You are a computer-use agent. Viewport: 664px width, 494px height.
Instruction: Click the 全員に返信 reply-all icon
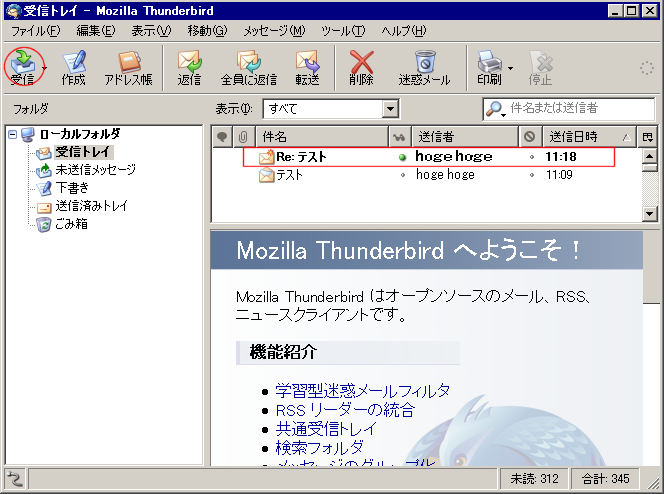249,61
